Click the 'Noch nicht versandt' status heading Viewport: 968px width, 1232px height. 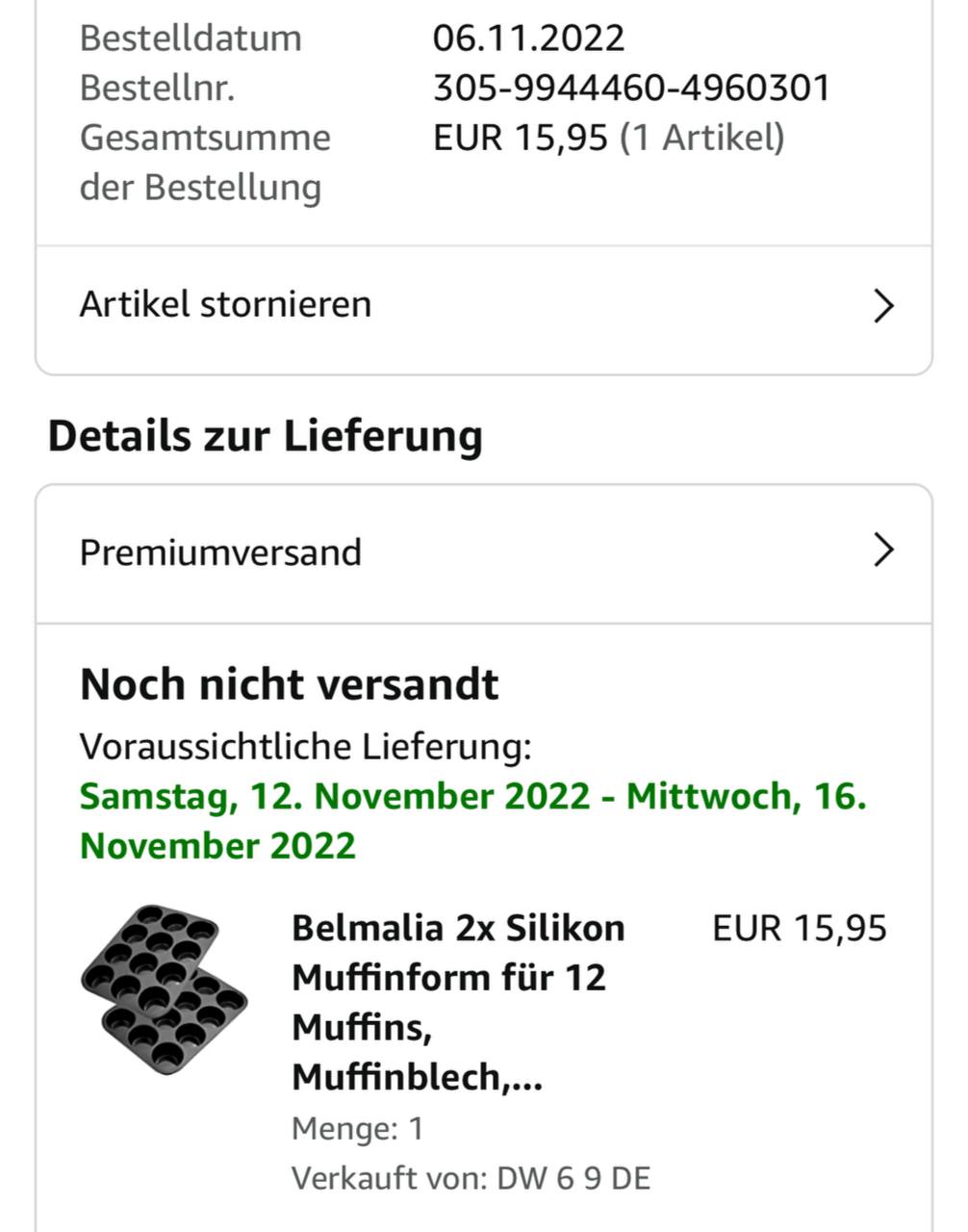290,685
